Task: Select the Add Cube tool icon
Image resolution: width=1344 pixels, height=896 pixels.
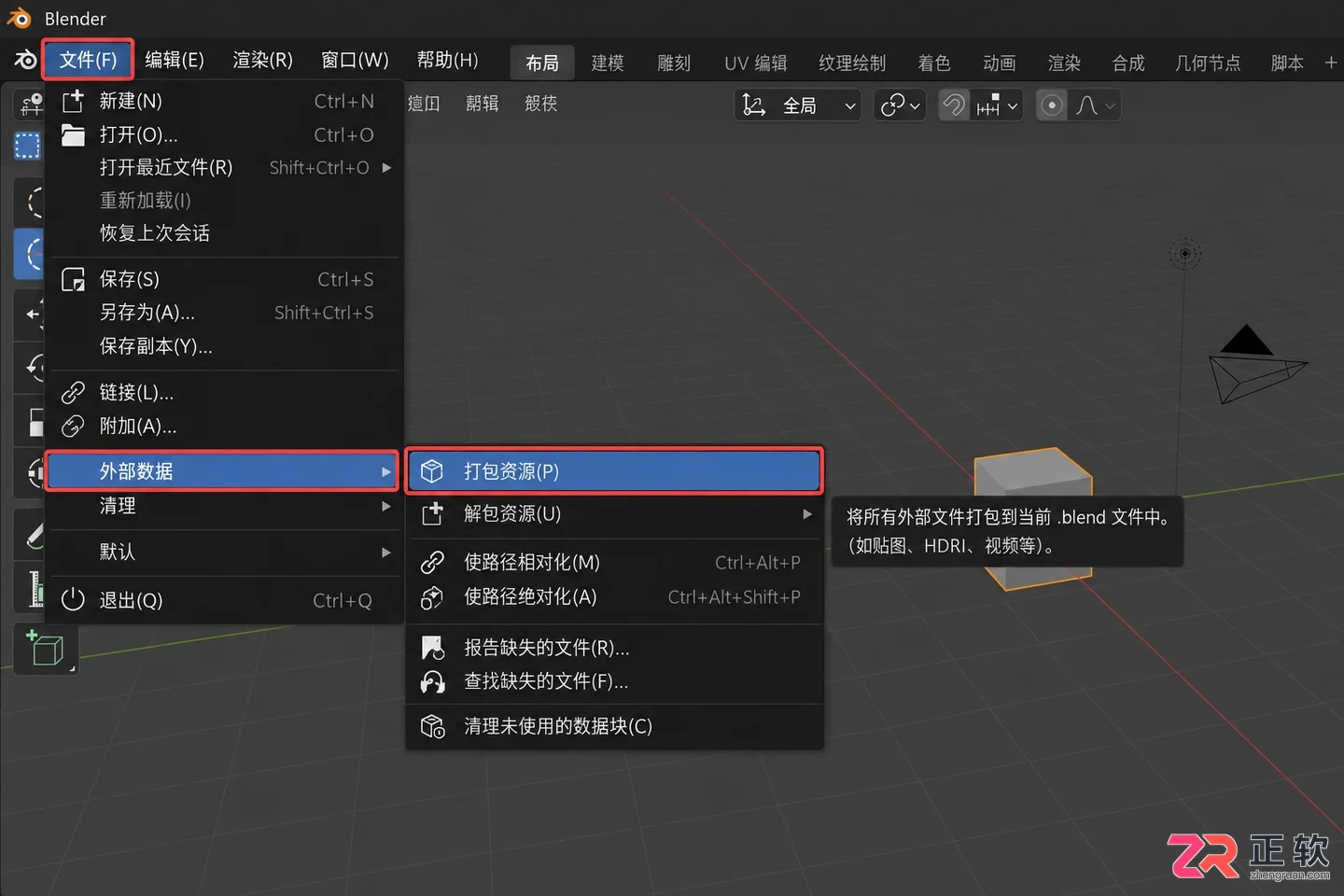Action: coord(46,650)
